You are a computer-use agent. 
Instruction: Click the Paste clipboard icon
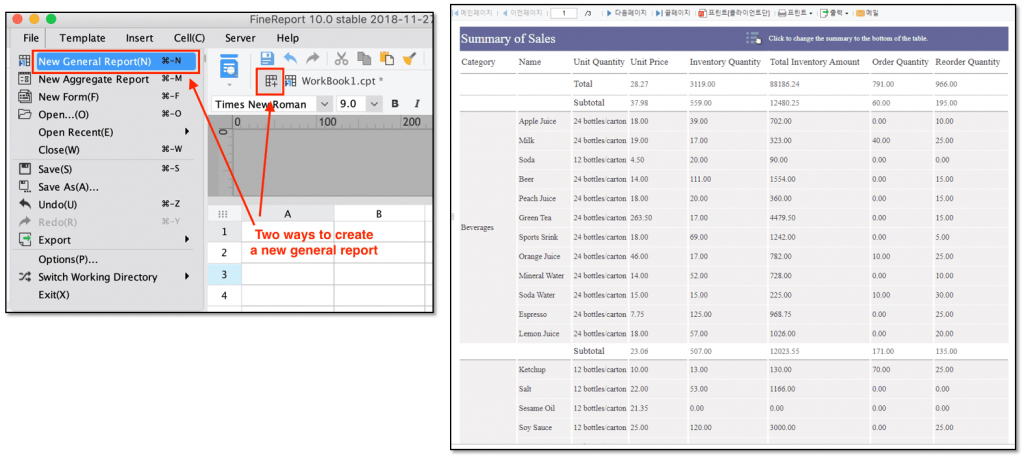(x=387, y=58)
